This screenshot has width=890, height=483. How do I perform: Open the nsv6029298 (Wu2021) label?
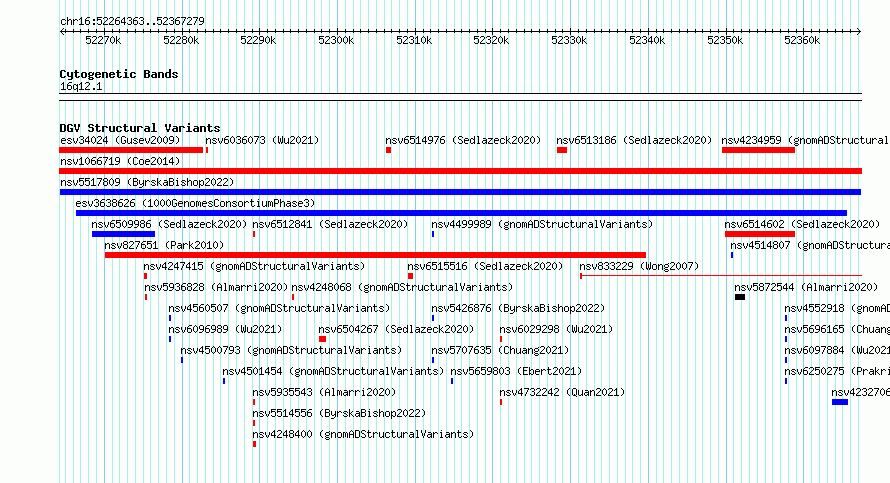[x=556, y=329]
